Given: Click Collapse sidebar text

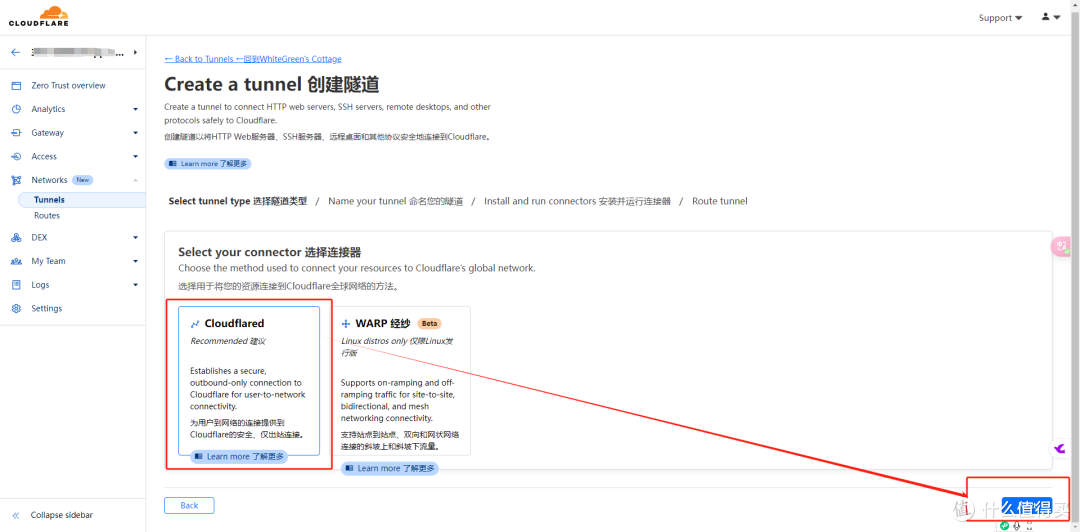Looking at the screenshot, I should [x=62, y=515].
